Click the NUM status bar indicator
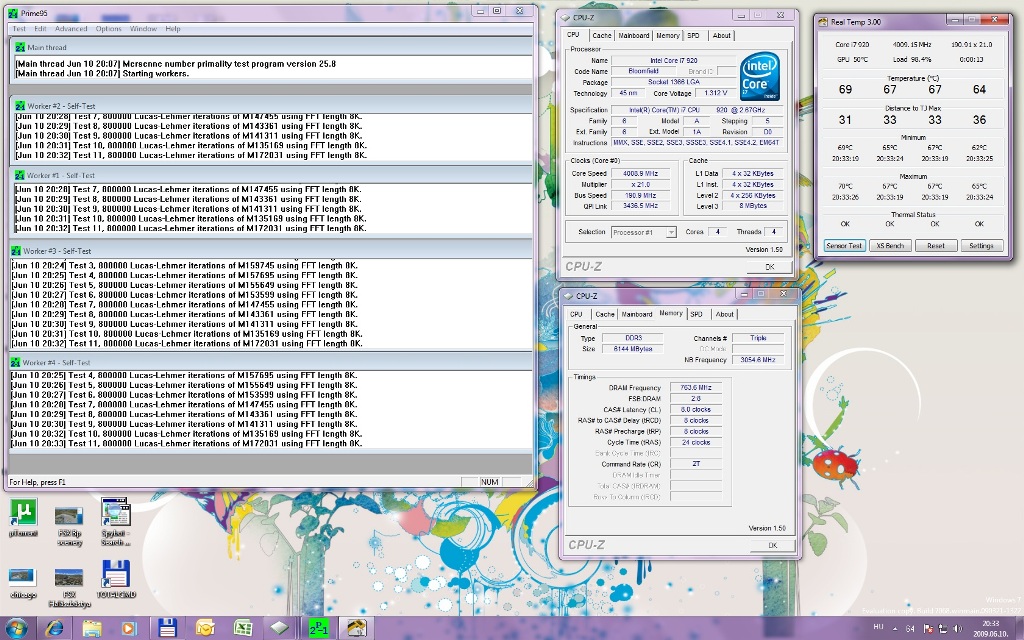Image resolution: width=1024 pixels, height=640 pixels. 490,482
